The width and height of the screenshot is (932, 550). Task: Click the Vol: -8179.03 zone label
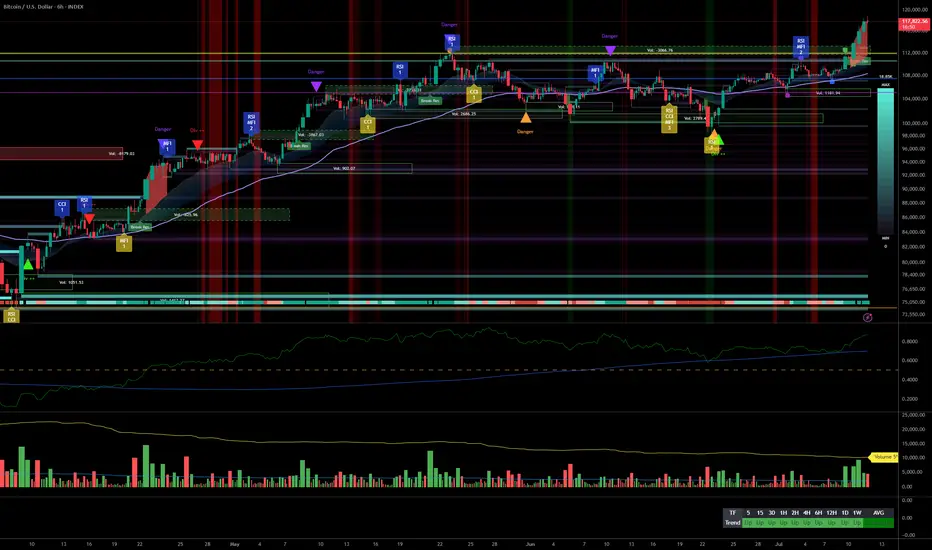[121, 153]
